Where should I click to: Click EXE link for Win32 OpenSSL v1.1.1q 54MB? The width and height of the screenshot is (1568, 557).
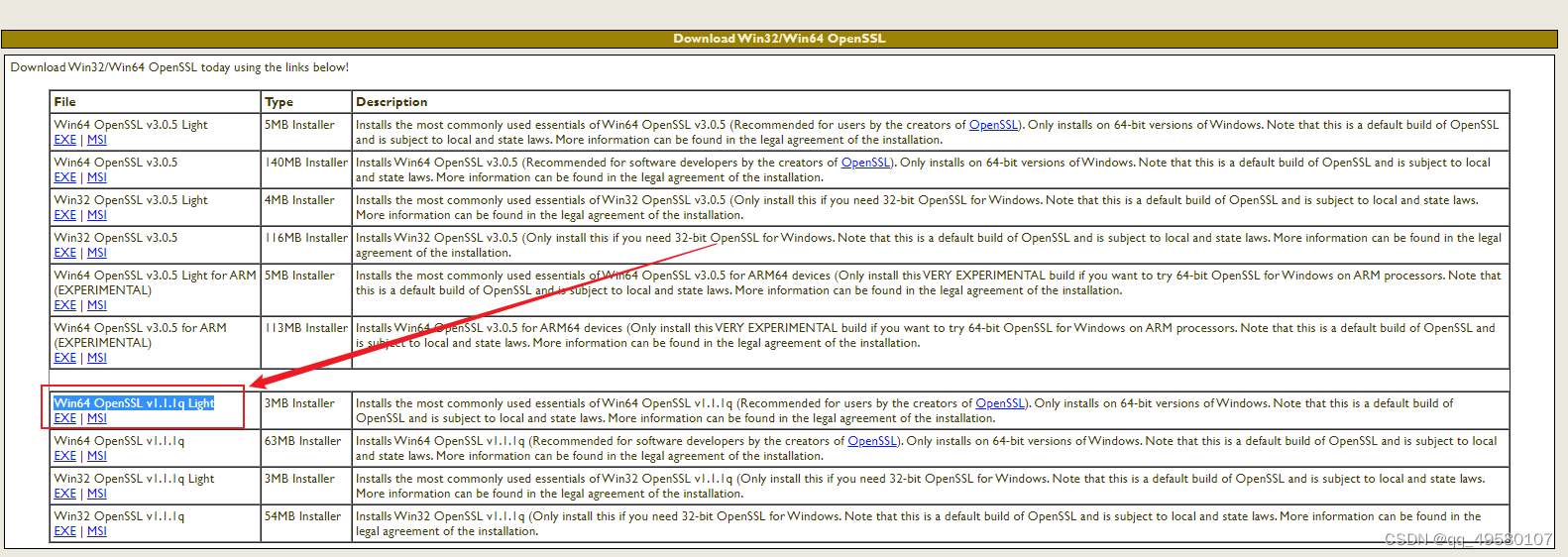point(64,531)
